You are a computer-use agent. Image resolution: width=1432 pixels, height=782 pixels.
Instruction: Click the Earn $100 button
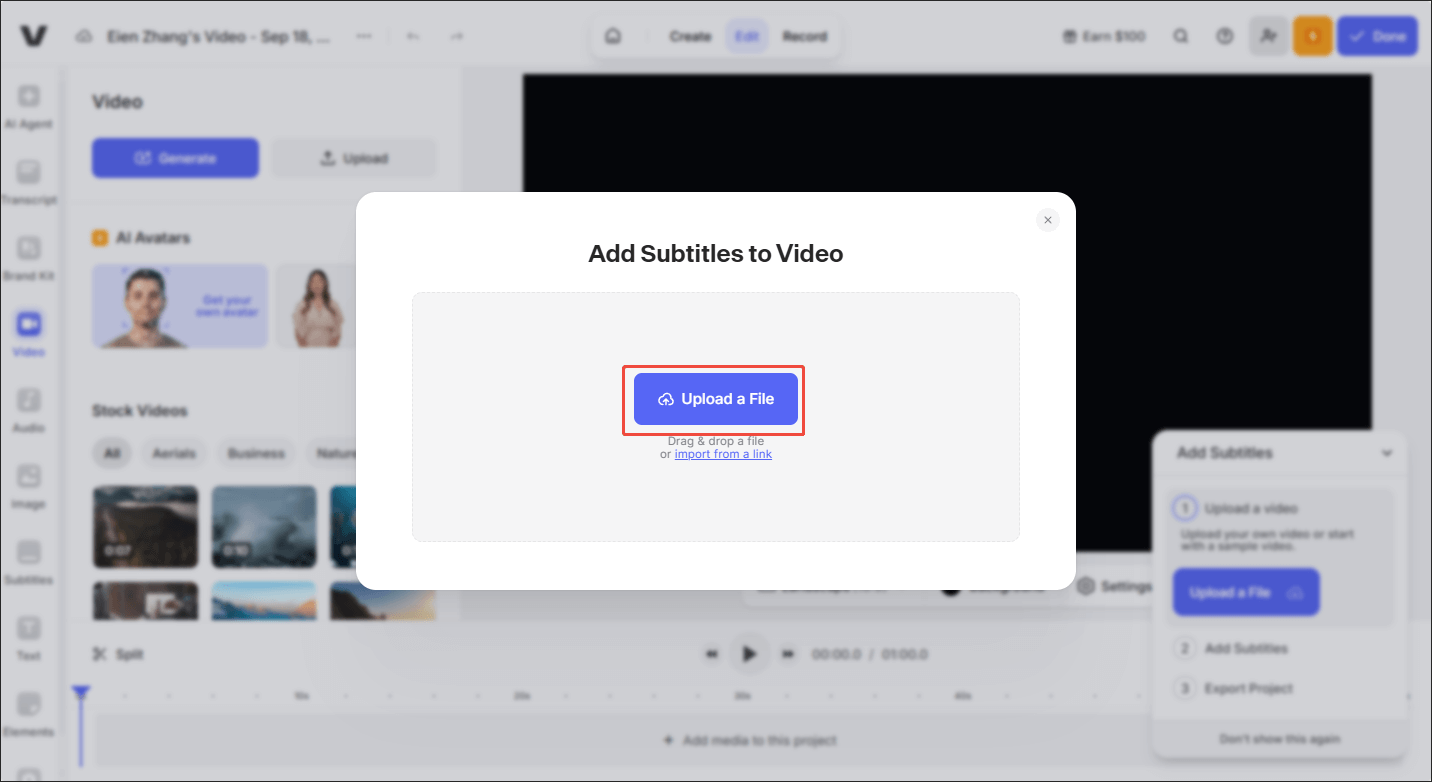click(1103, 37)
